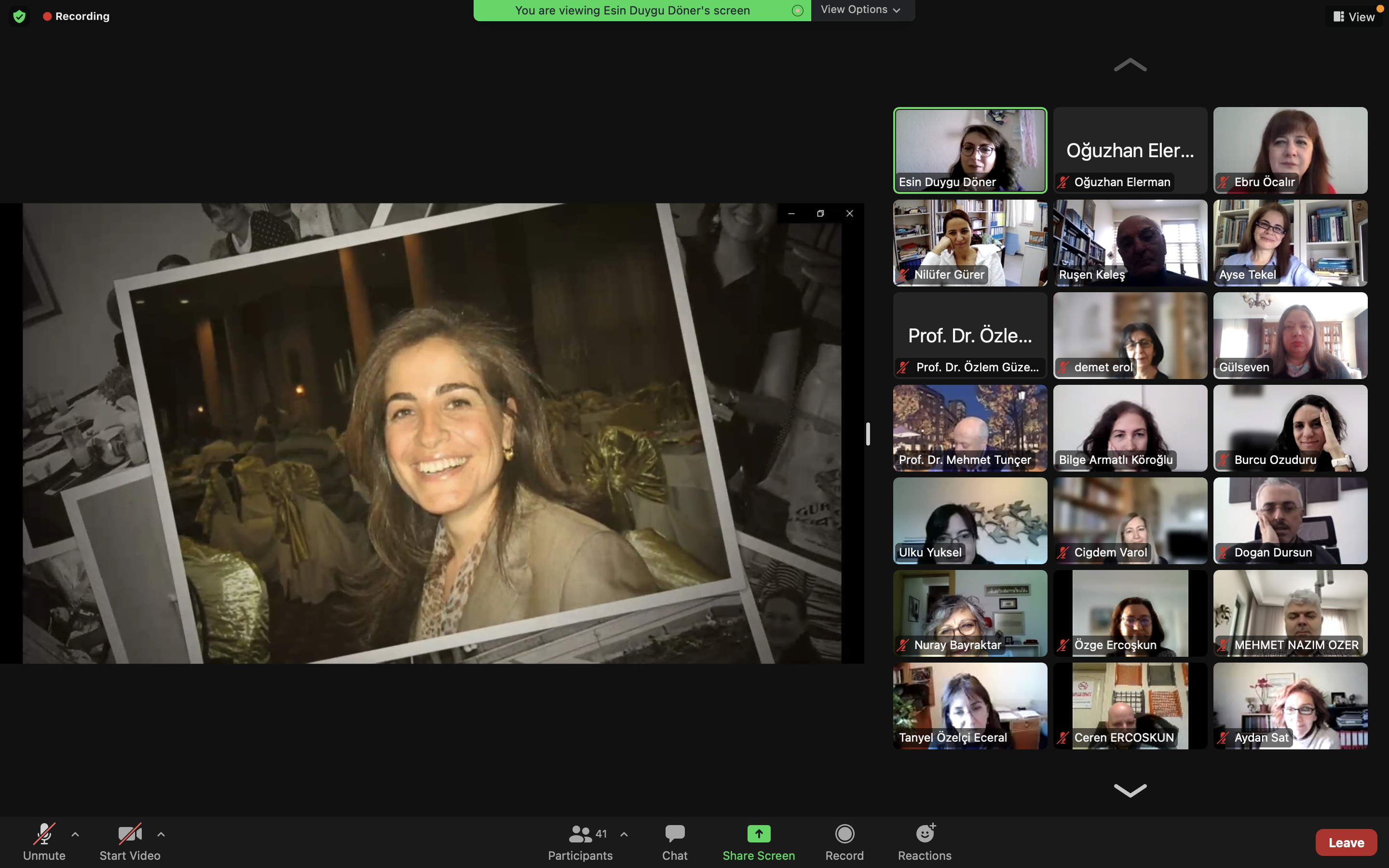Click muted mic icon on Ebru Öcalır
Image resolution: width=1389 pixels, height=868 pixels.
[x=1223, y=183]
